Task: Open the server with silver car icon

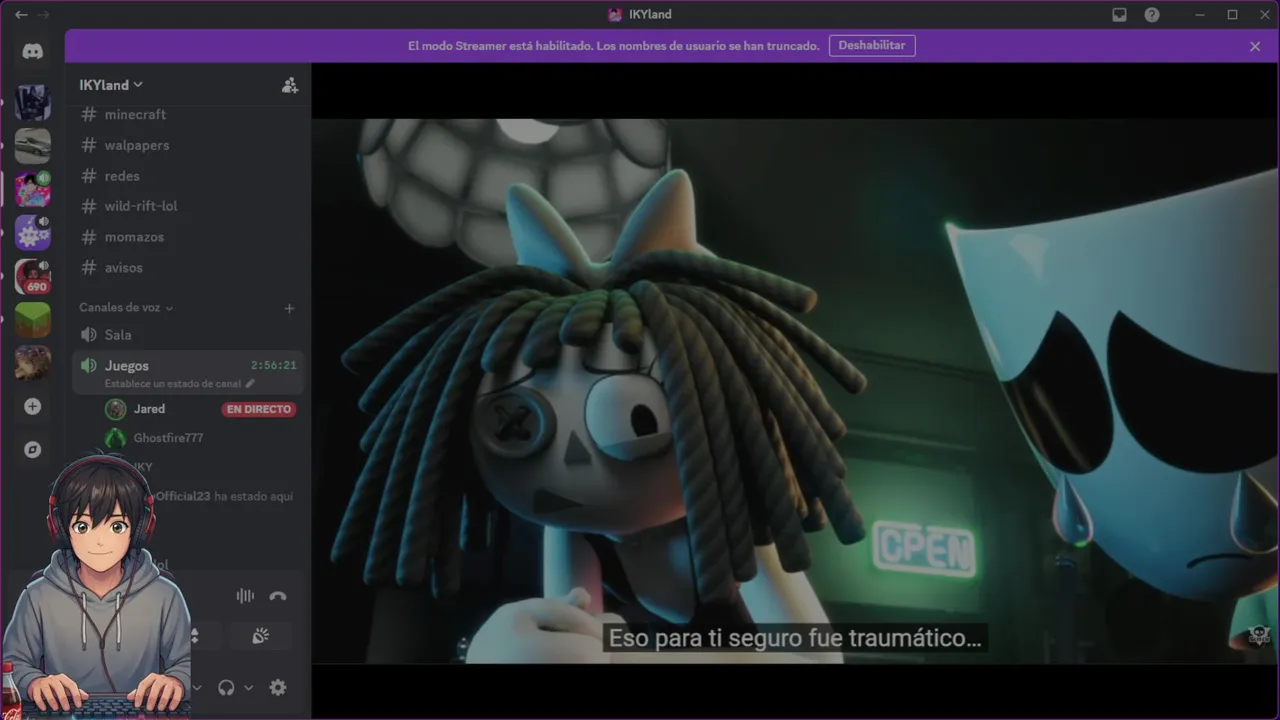Action: [x=33, y=146]
